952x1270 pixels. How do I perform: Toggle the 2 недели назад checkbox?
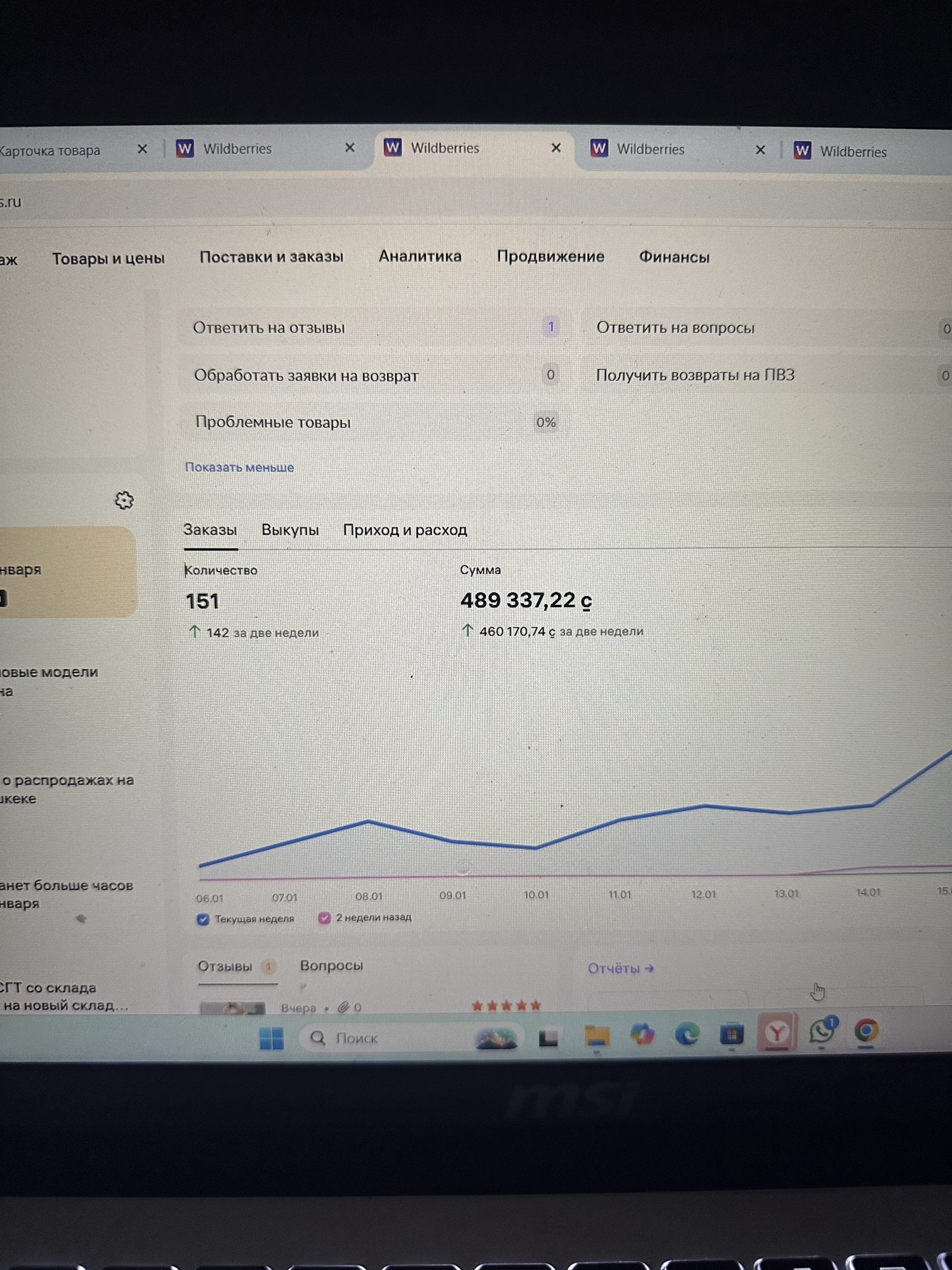324,918
